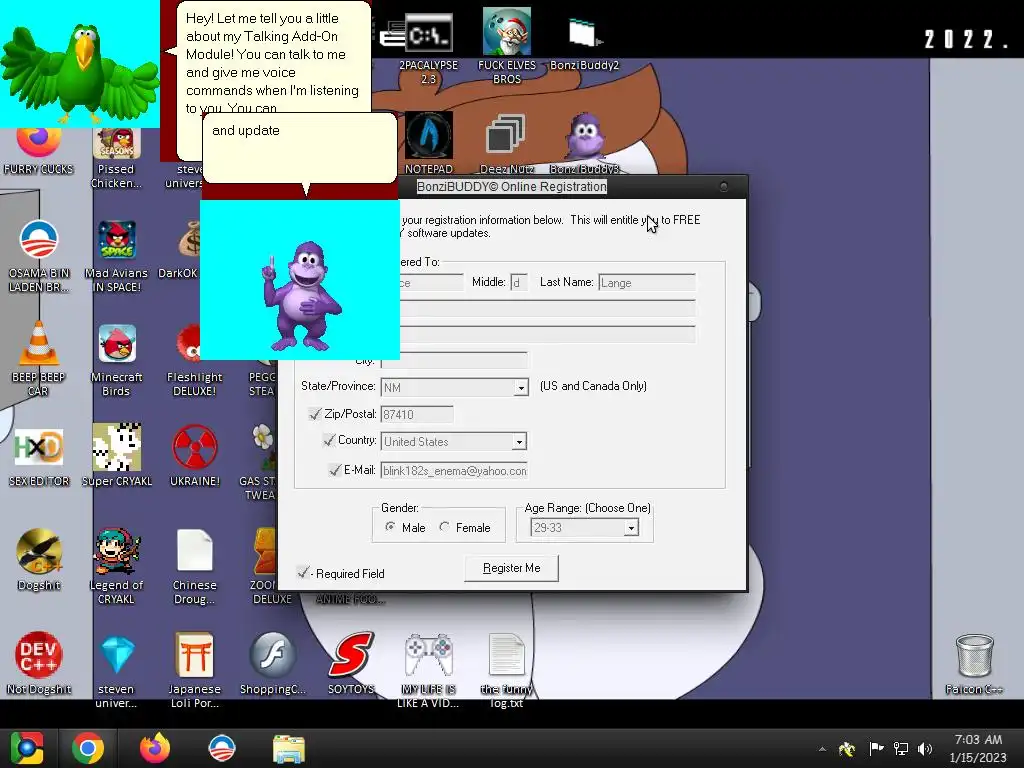
Task: Open the Japanese torii gate icon
Action: (195, 655)
